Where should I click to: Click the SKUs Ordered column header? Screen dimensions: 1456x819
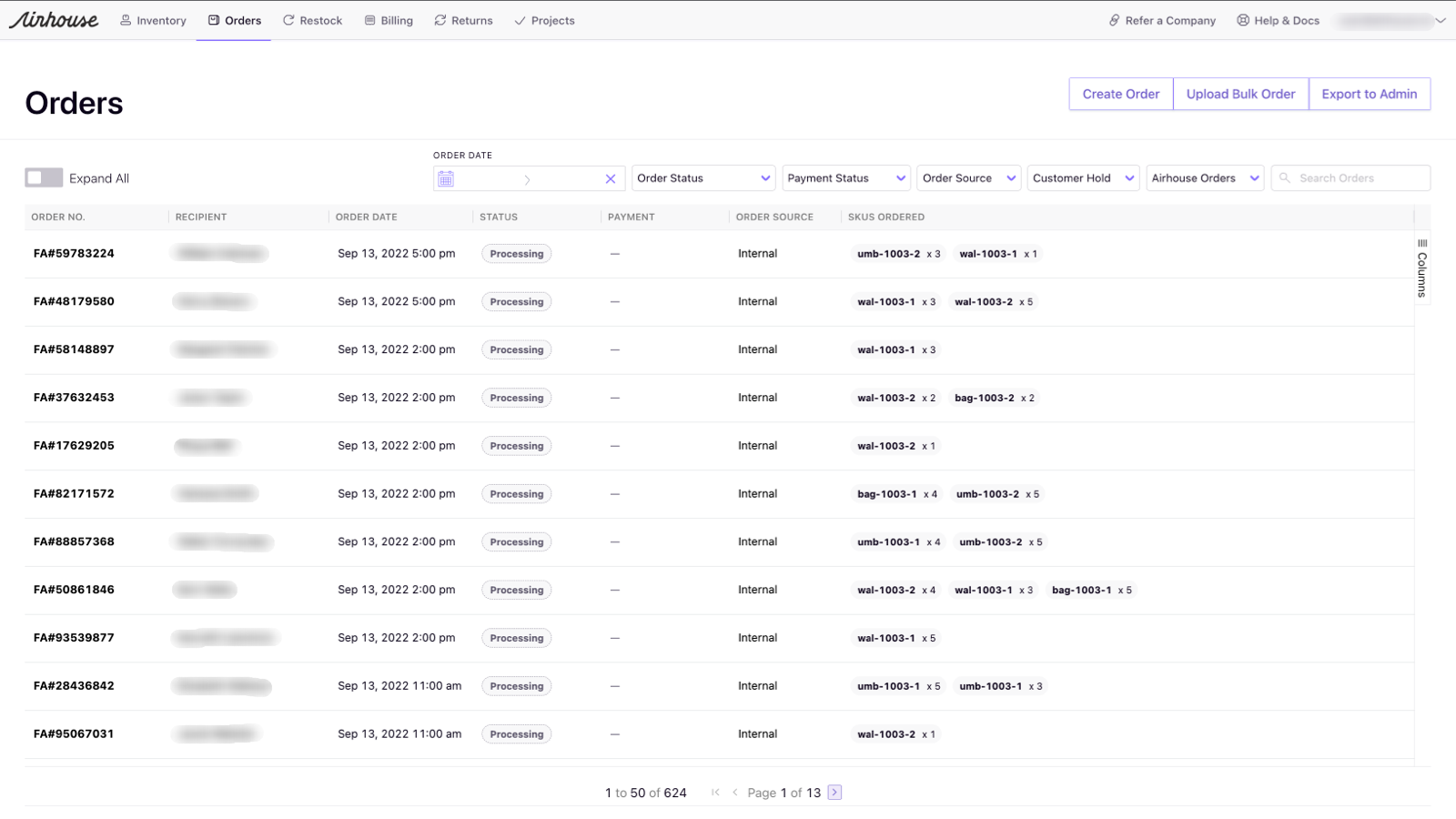pyautogui.click(x=886, y=217)
